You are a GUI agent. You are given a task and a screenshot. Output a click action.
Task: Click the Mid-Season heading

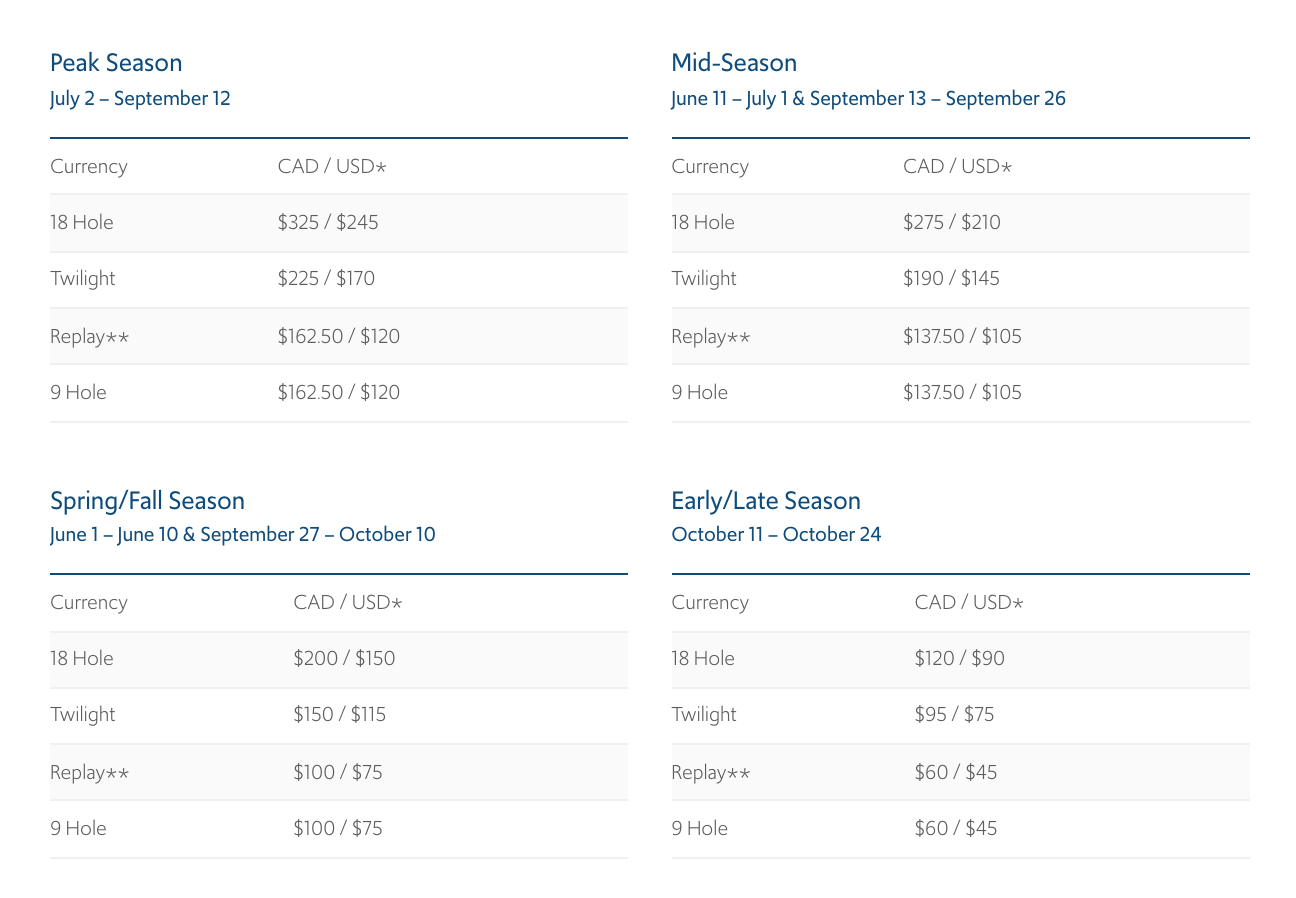click(x=734, y=63)
